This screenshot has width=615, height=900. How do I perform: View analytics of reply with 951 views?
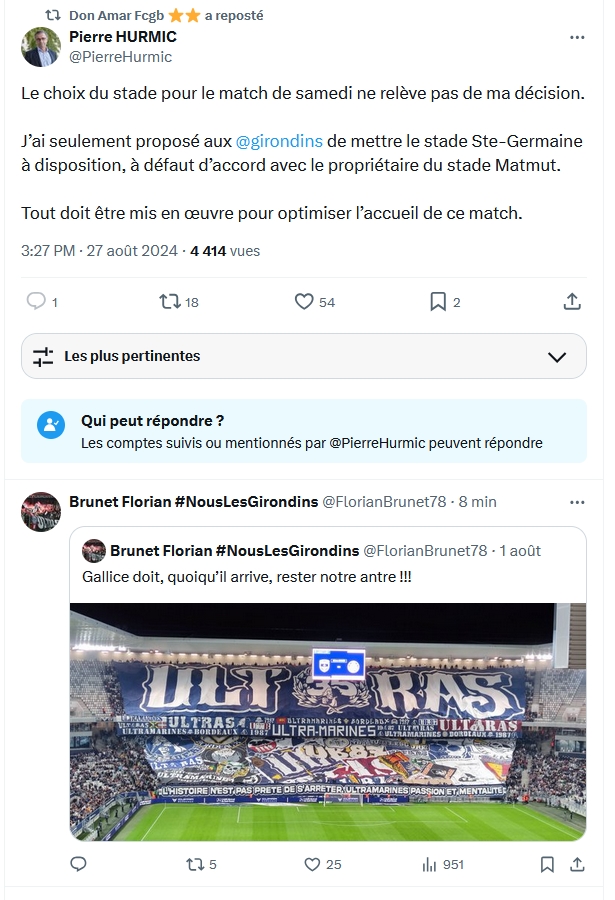pyautogui.click(x=431, y=864)
